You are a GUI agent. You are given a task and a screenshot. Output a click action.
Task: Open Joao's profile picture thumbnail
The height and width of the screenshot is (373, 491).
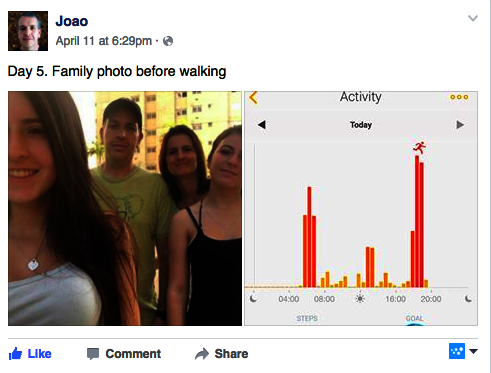tap(28, 31)
